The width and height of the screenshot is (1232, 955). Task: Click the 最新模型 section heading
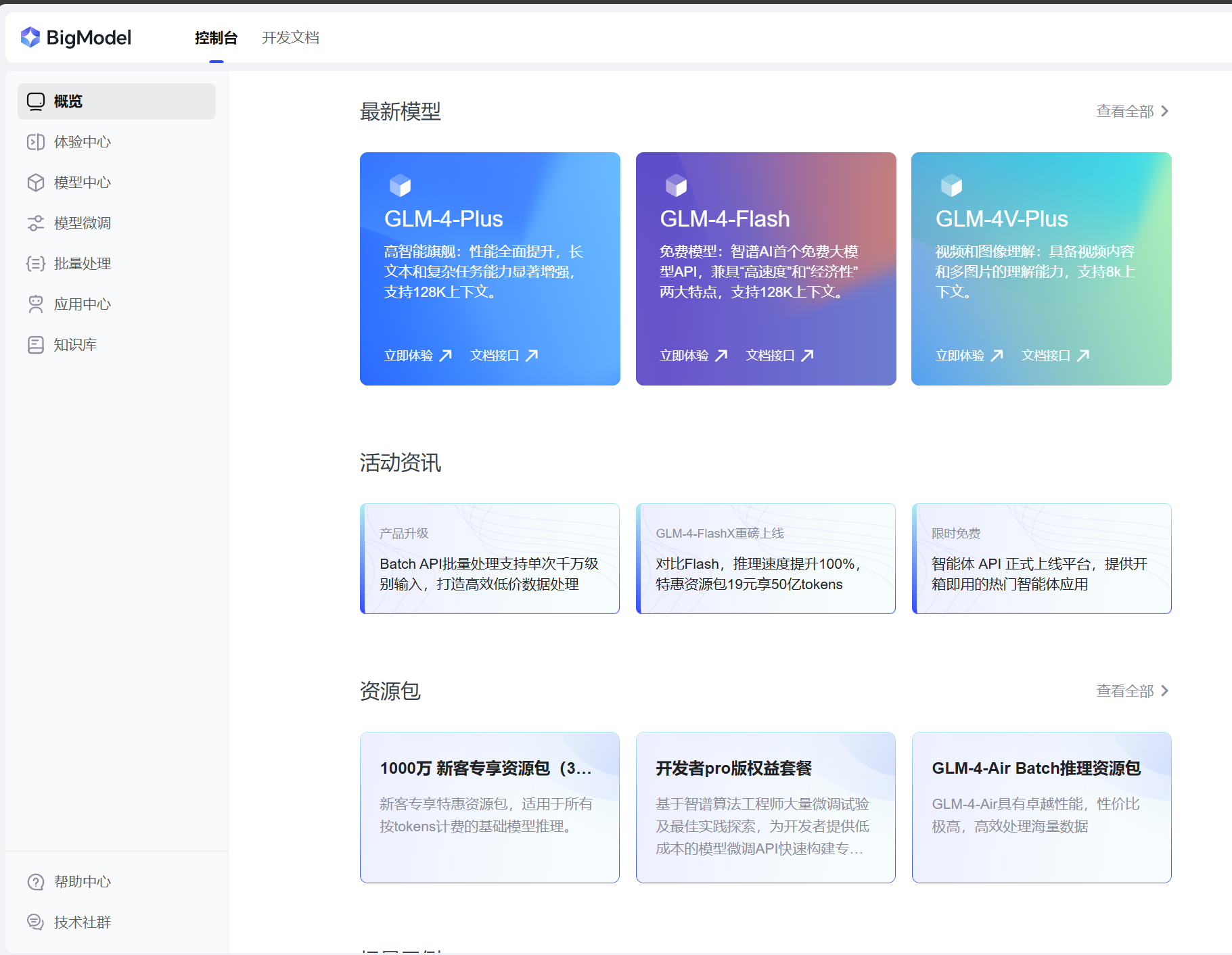click(x=401, y=112)
